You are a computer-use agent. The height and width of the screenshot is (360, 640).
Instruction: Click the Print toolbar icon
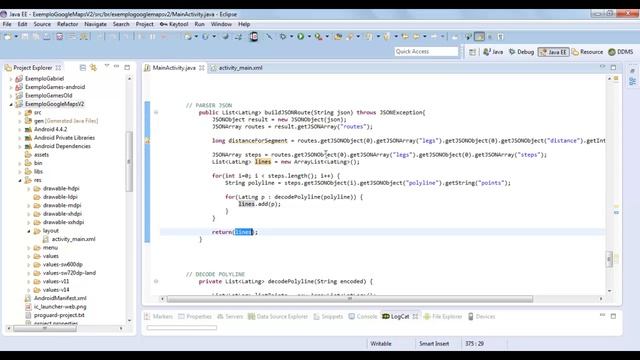coord(47,37)
